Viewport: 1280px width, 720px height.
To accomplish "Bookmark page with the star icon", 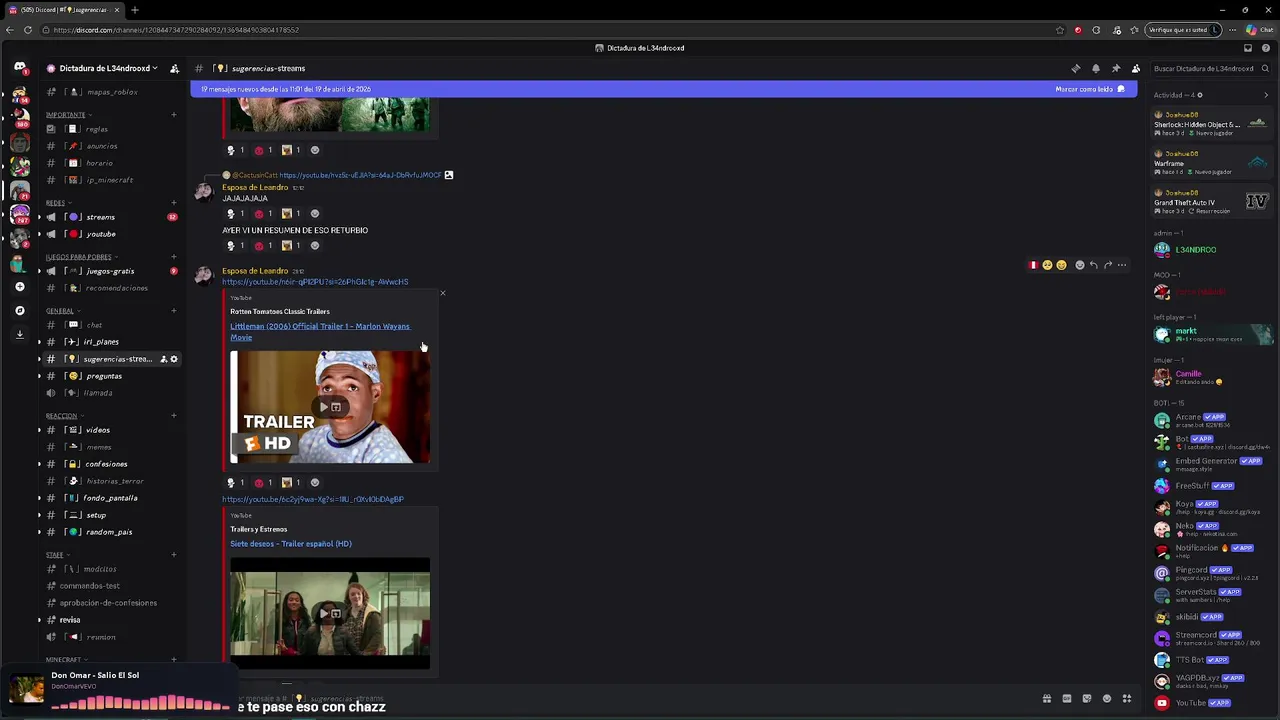I will click(1060, 30).
